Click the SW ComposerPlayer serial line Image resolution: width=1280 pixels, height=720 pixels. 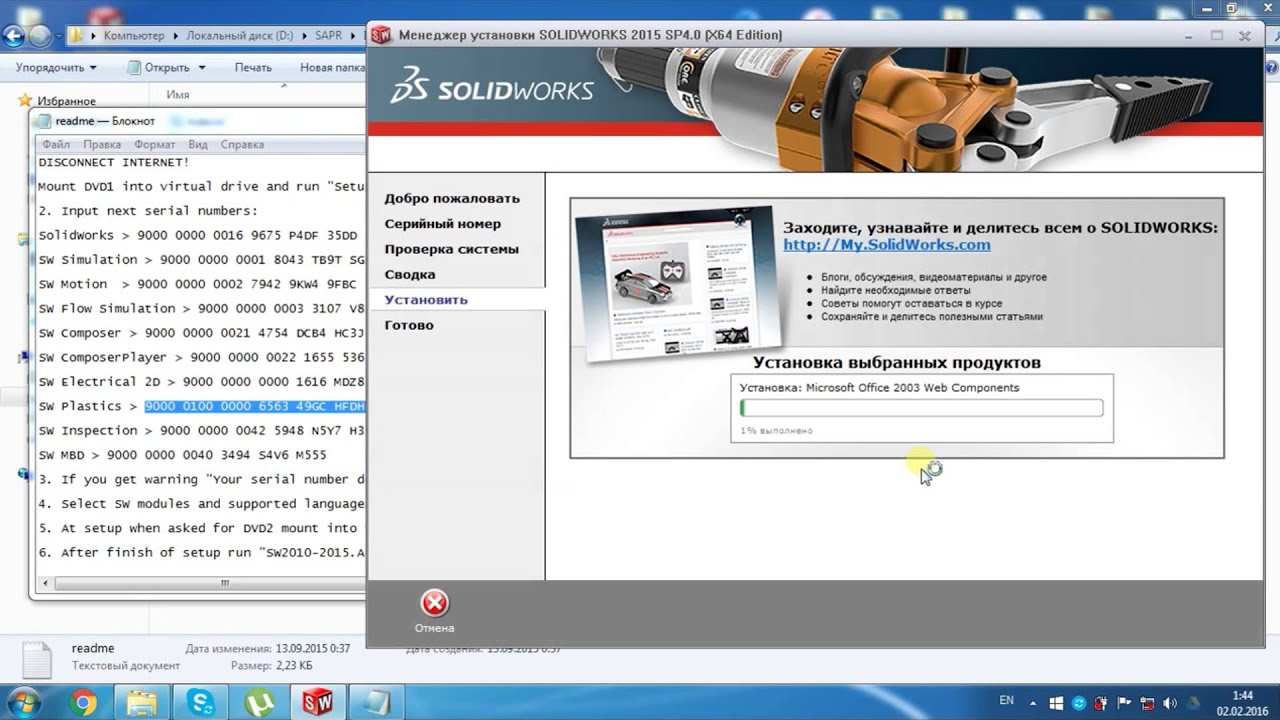coord(202,357)
